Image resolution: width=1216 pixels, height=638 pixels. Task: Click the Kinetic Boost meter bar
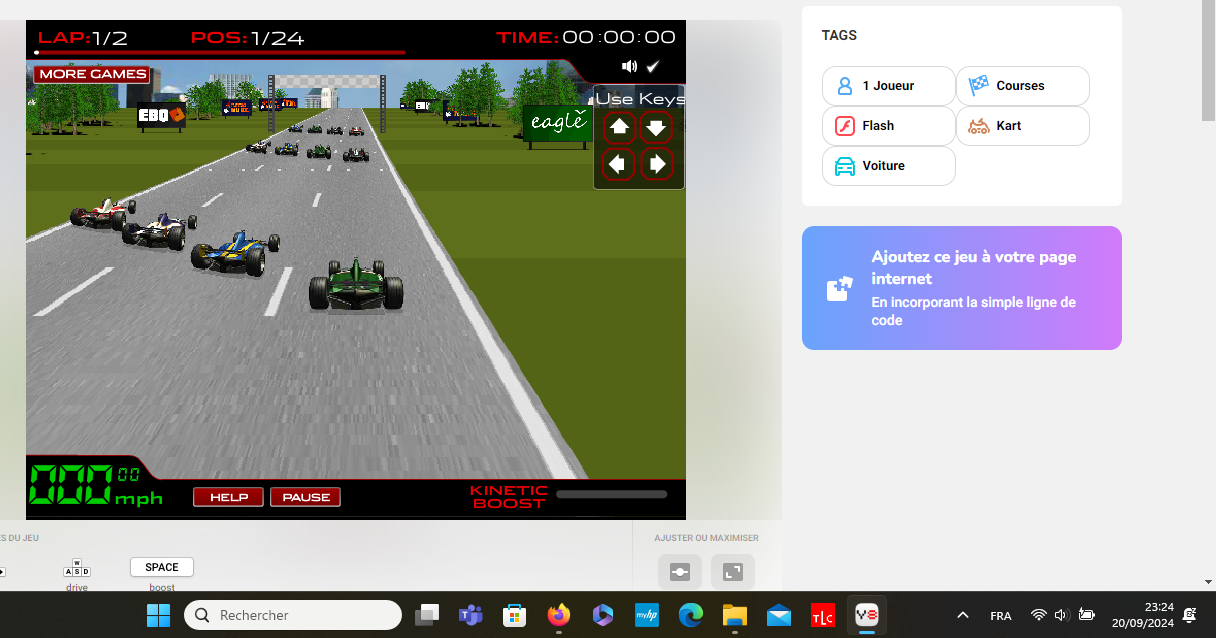tap(611, 494)
